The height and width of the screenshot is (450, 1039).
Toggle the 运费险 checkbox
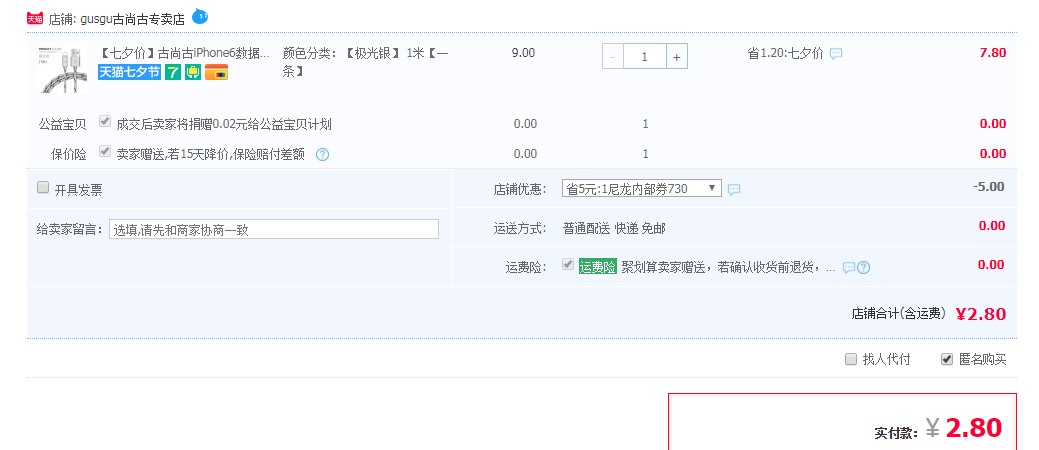pyautogui.click(x=568, y=264)
